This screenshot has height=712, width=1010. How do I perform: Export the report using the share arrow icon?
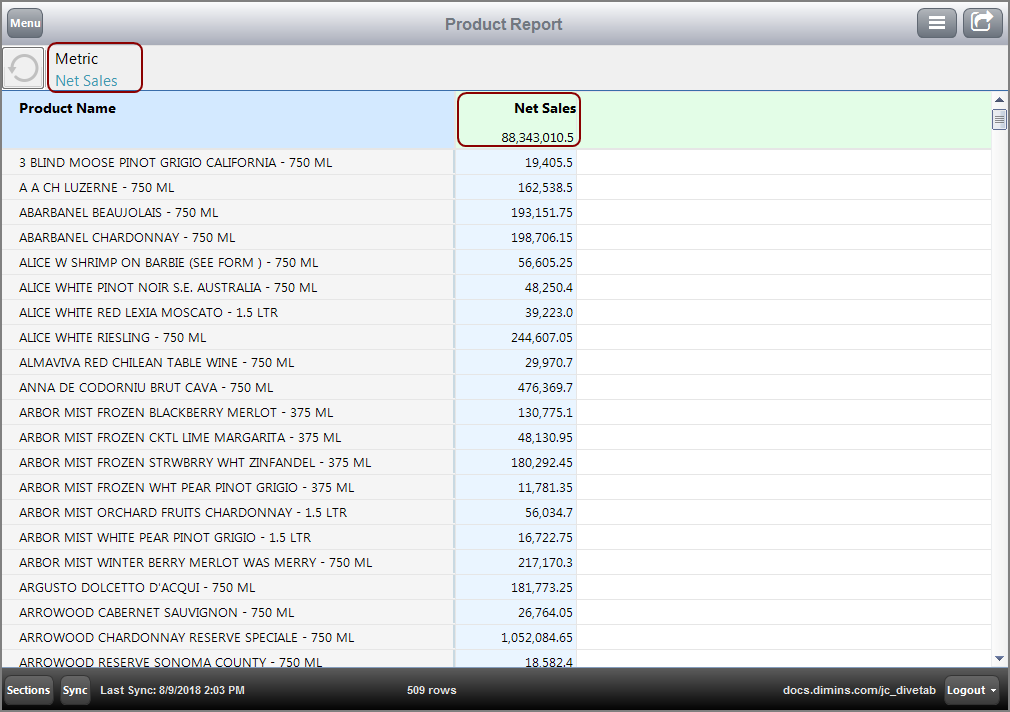pyautogui.click(x=982, y=22)
